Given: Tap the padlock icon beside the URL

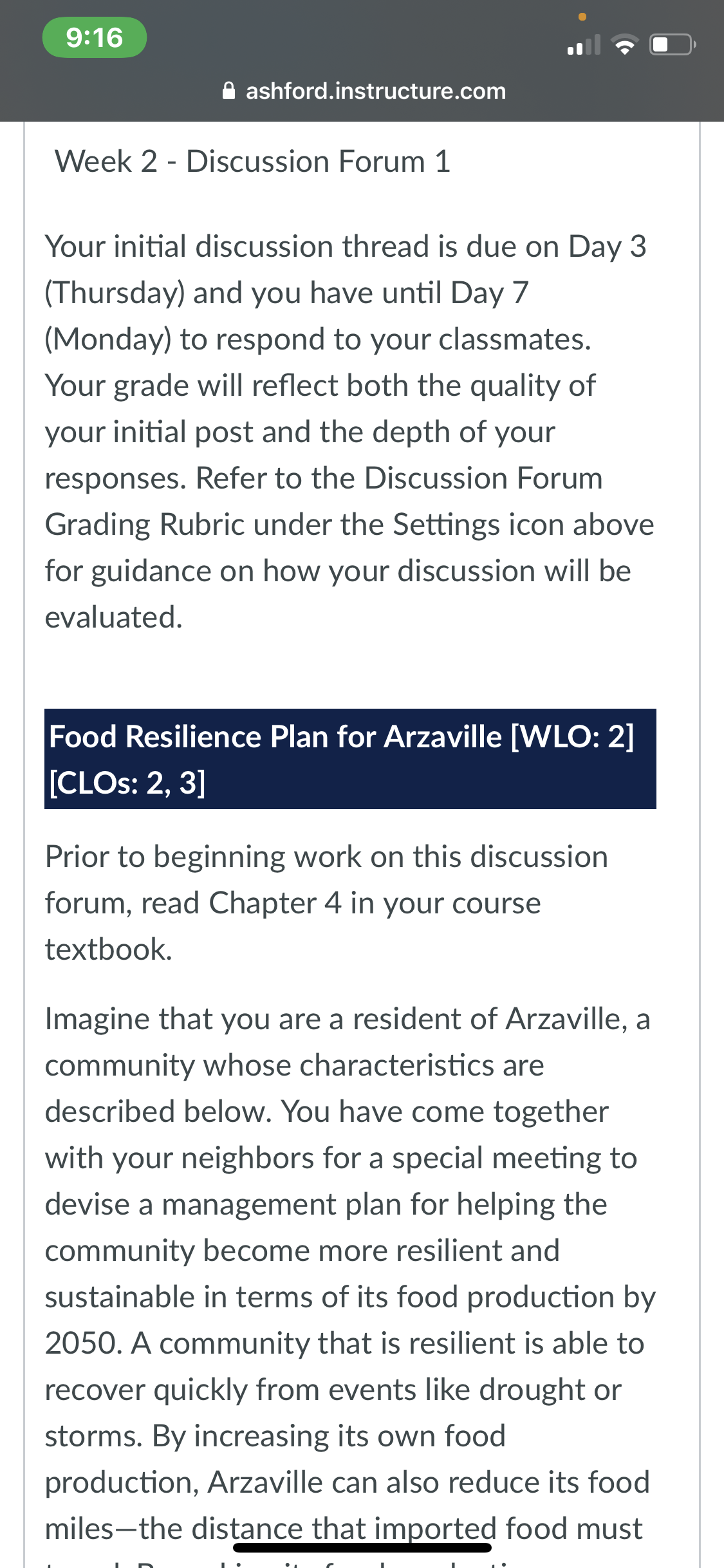Looking at the screenshot, I should [x=228, y=91].
